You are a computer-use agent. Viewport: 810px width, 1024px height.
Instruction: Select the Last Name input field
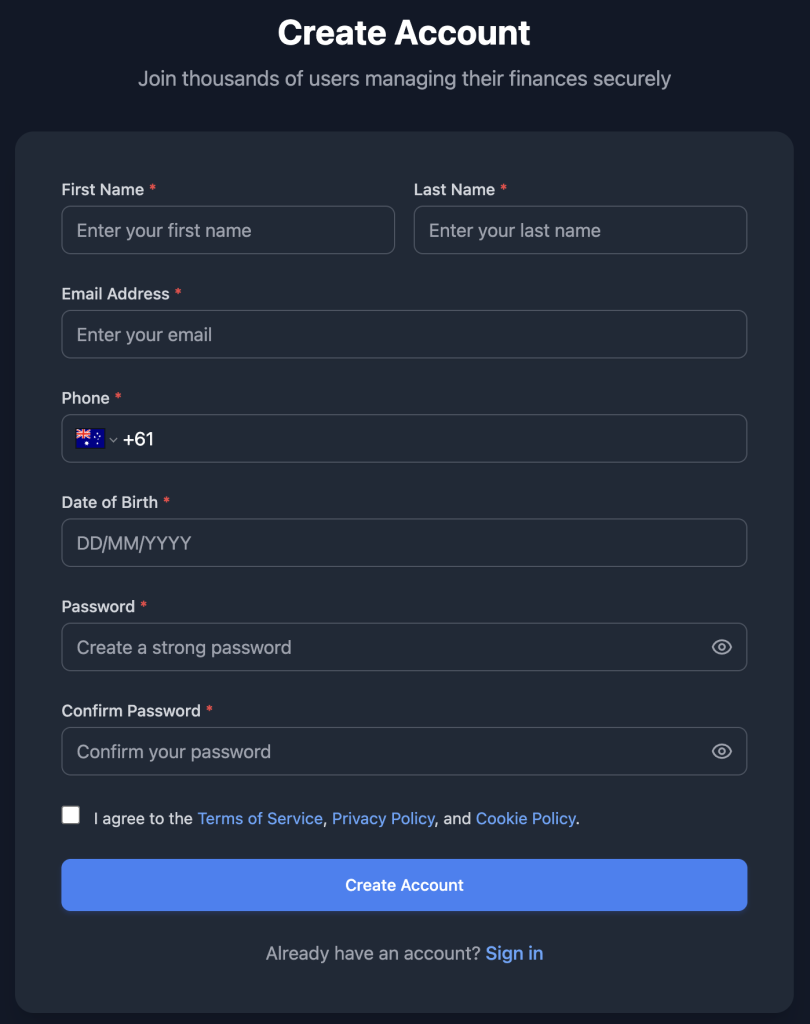tap(580, 230)
